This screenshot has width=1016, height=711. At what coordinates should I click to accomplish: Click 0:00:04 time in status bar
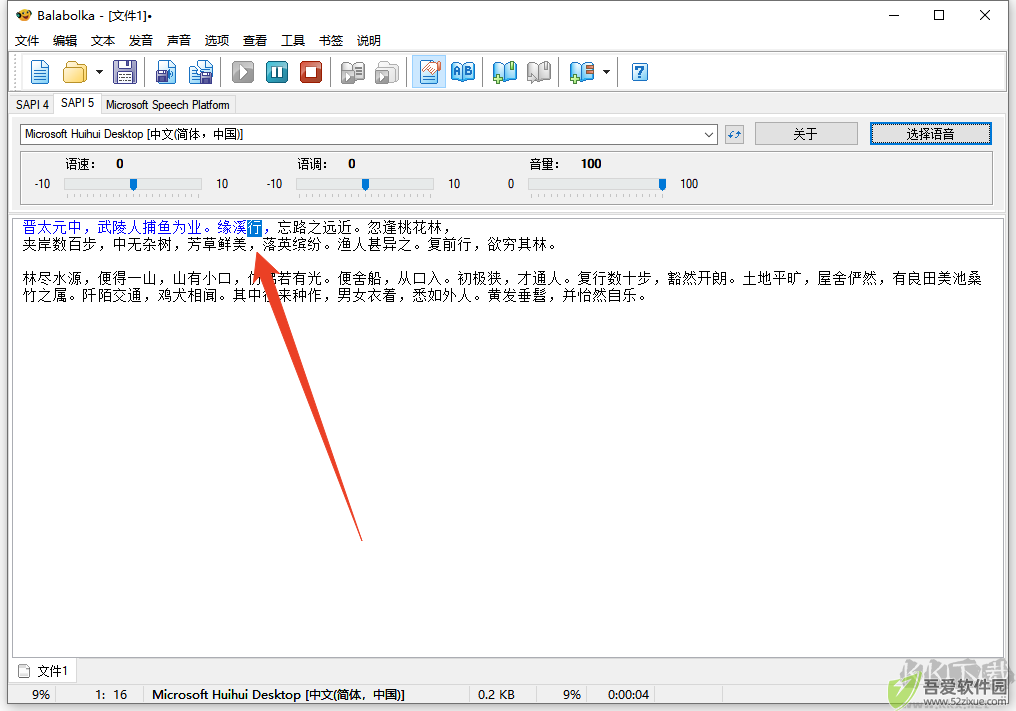tap(628, 695)
